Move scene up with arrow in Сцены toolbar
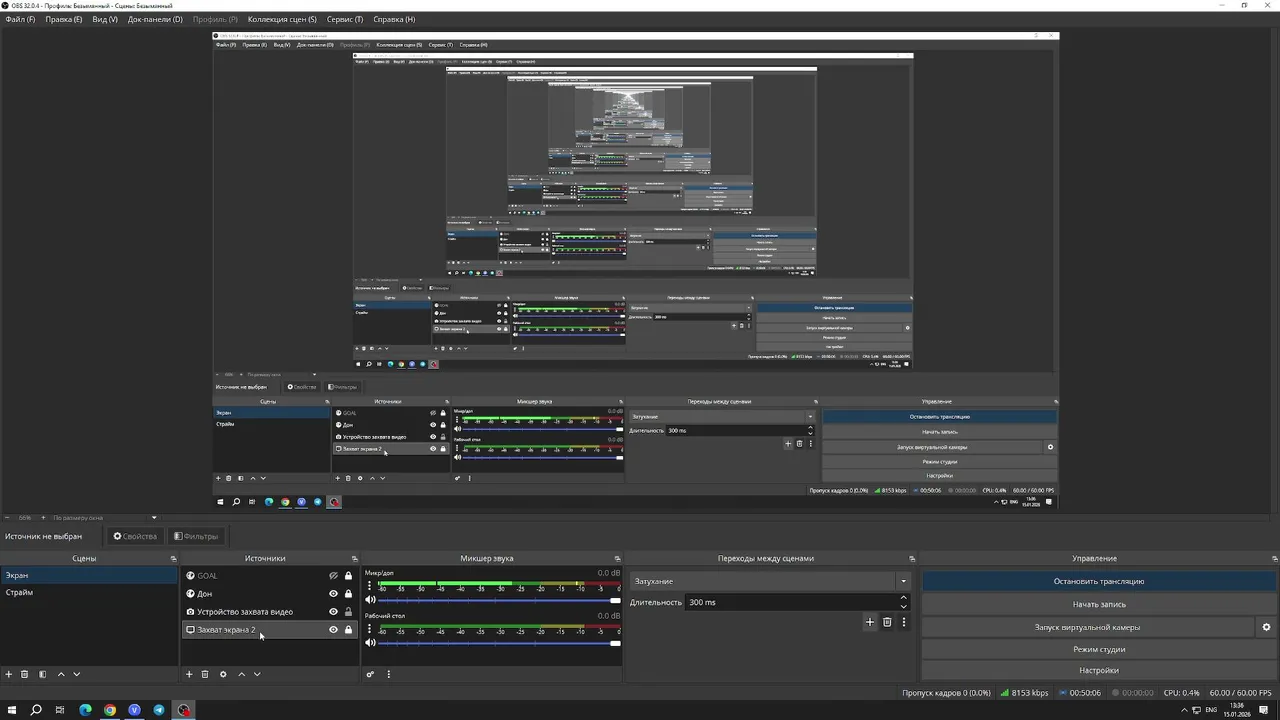 click(x=61, y=674)
